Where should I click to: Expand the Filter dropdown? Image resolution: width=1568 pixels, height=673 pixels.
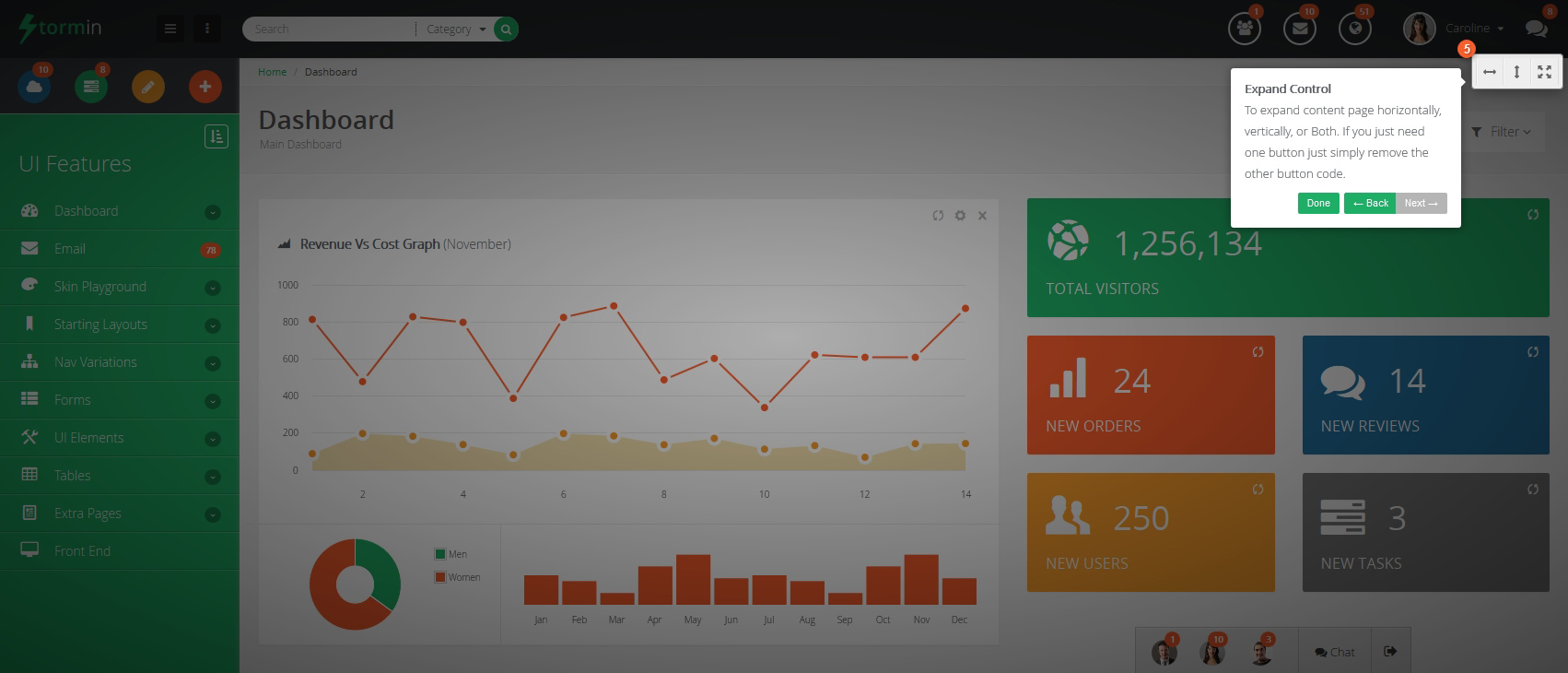point(1502,132)
